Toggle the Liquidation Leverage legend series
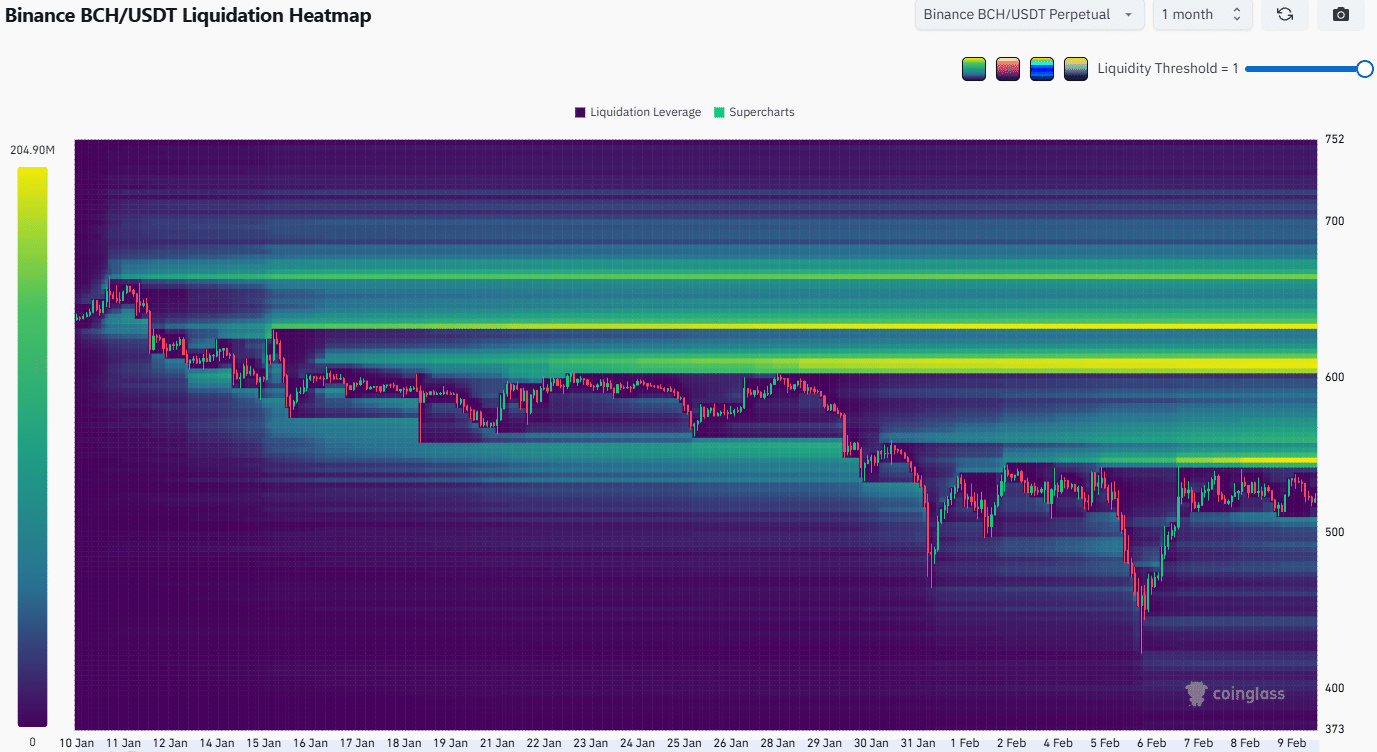Screen dimensions: 1377x752 (637, 112)
